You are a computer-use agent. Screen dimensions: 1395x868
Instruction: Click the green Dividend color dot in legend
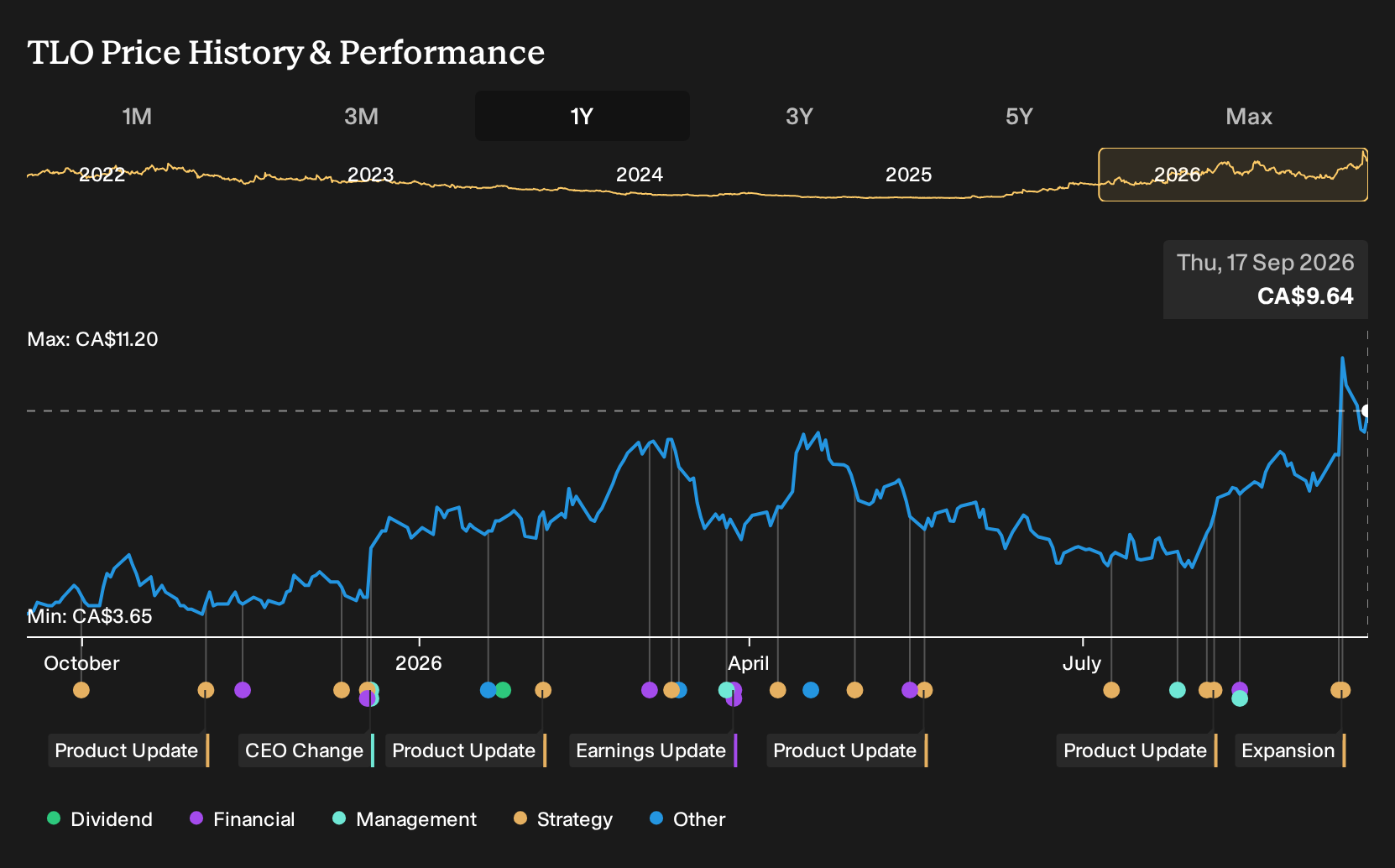54,818
